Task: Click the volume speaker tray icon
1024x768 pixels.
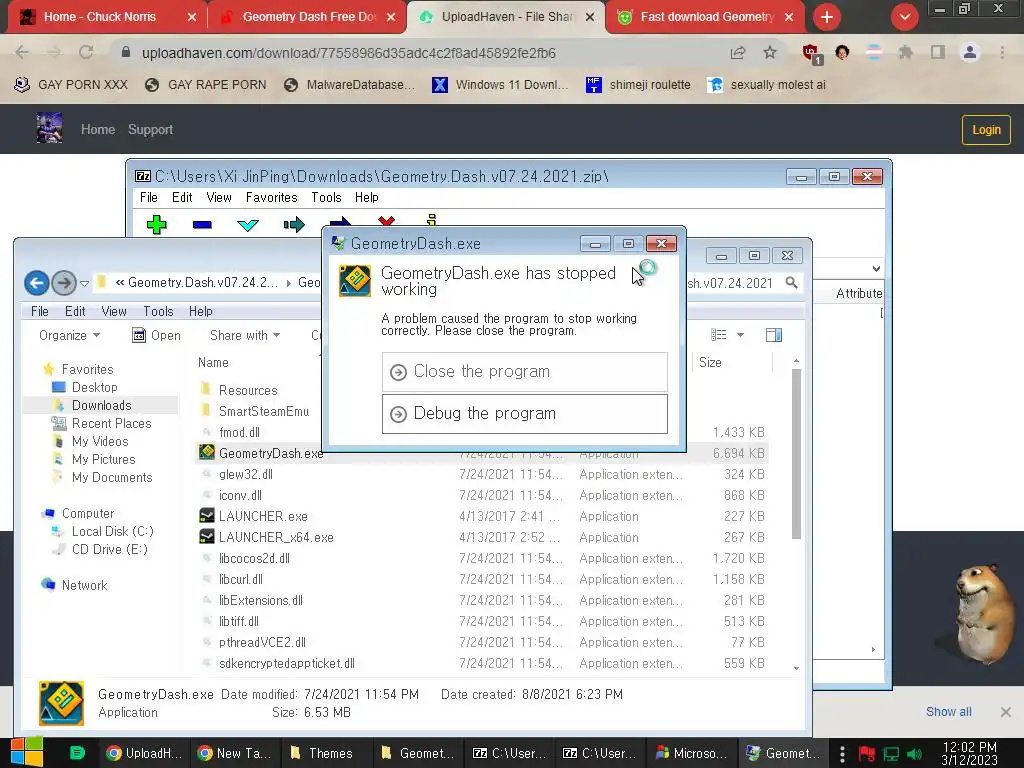Action: point(915,754)
